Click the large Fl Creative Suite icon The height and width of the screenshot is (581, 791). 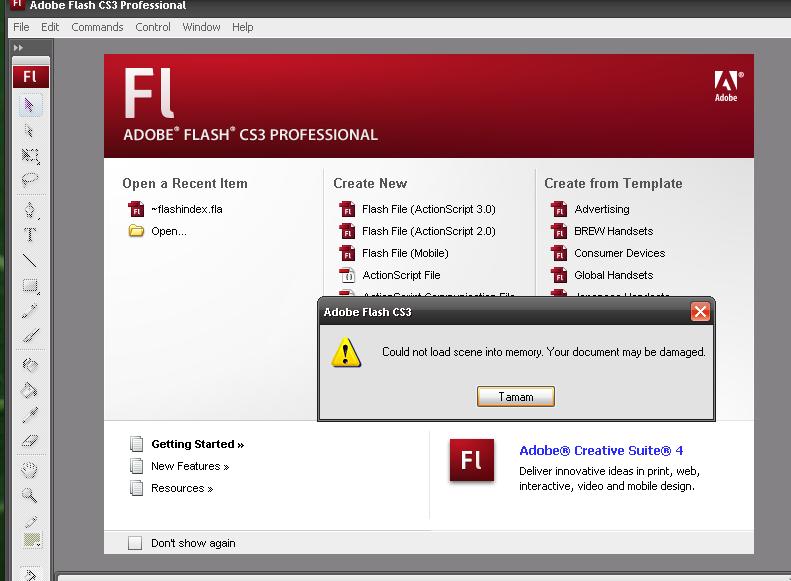[x=472, y=460]
